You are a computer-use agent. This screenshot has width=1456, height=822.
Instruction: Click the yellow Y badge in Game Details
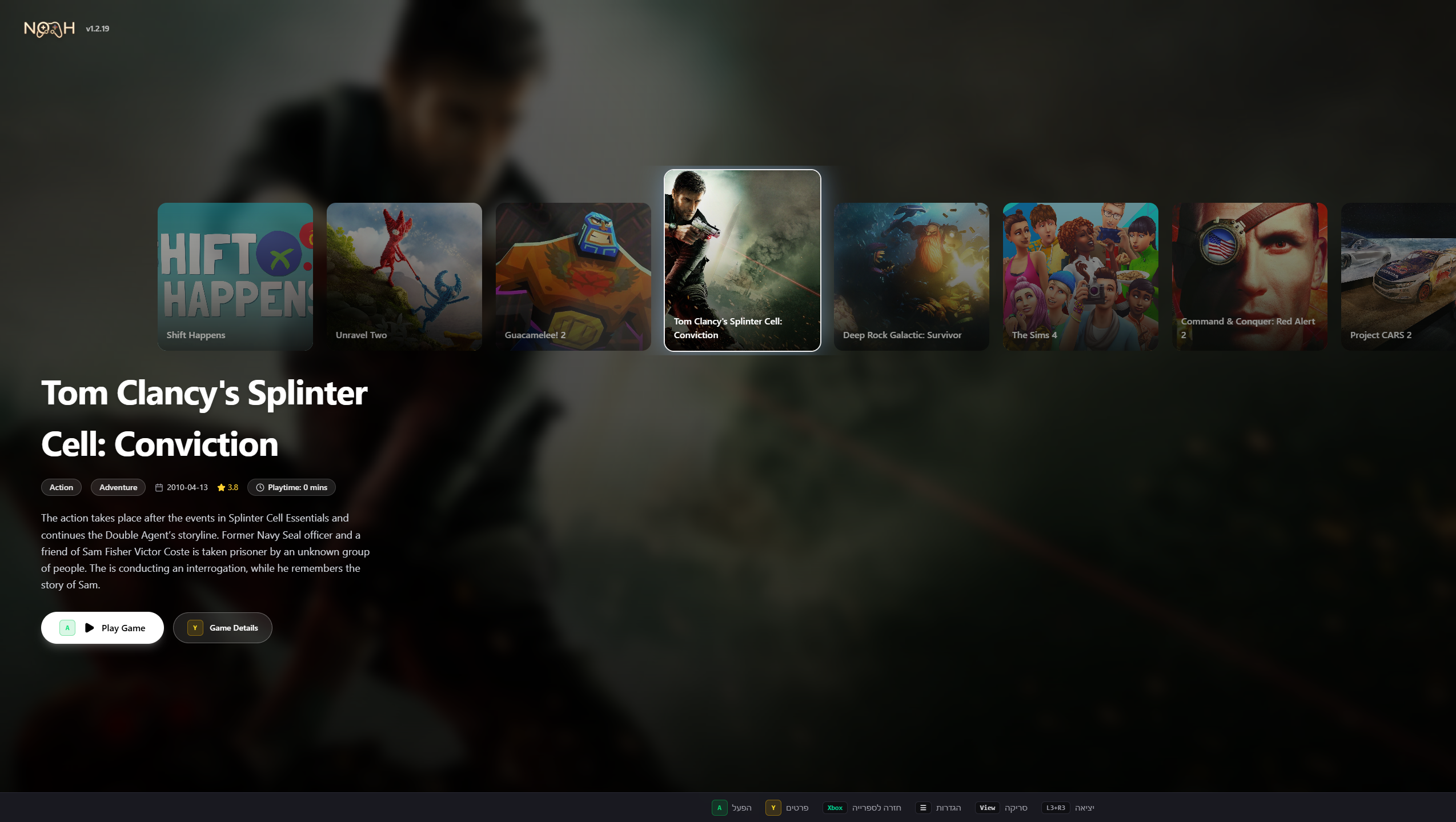click(195, 628)
